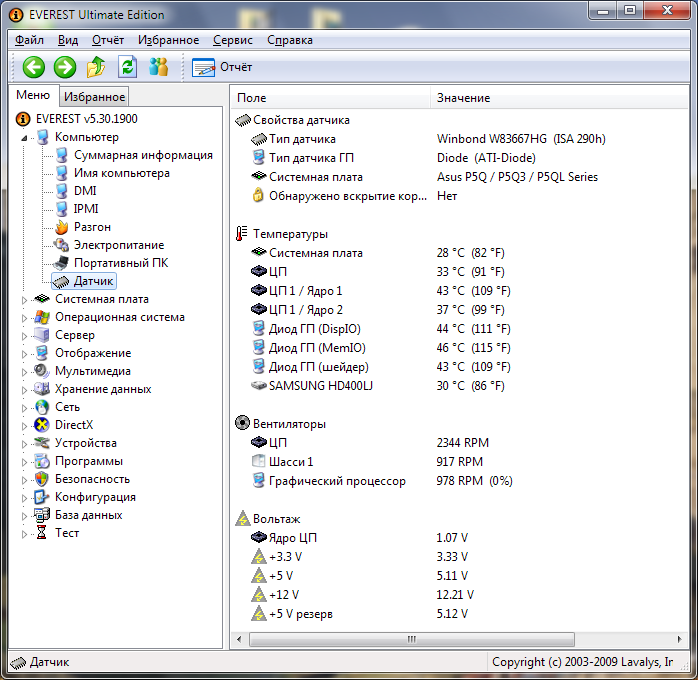Open the Вид menu
698x680 pixels.
(x=68, y=40)
